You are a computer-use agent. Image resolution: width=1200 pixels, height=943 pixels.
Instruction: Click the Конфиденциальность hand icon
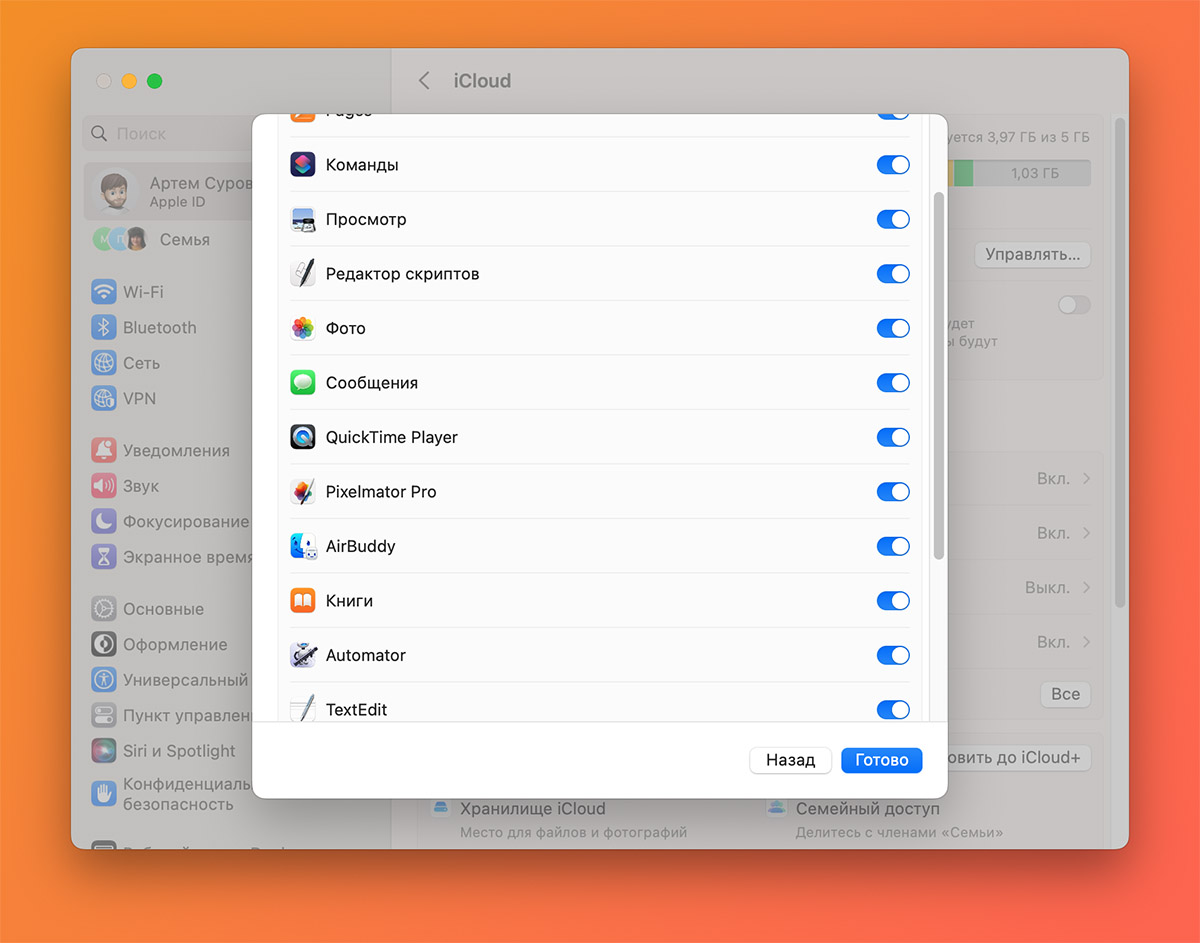[104, 794]
